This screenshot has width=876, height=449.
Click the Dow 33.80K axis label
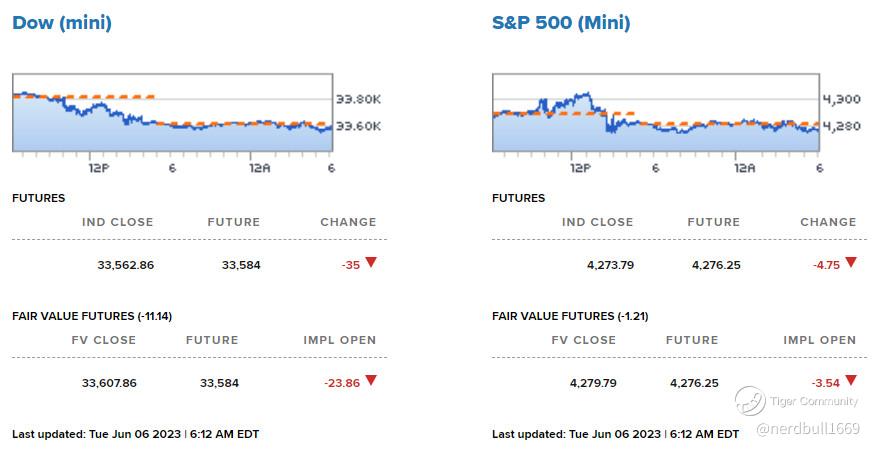coord(358,99)
